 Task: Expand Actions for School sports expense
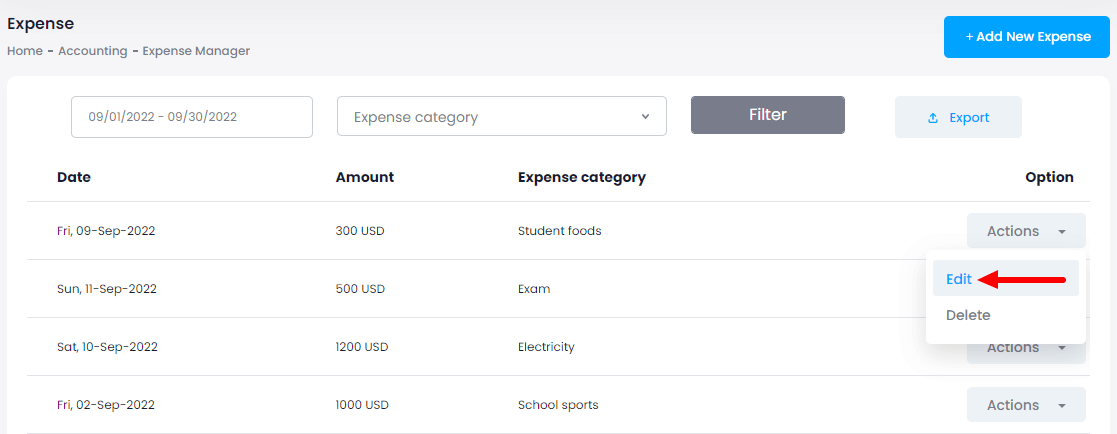pos(1025,405)
